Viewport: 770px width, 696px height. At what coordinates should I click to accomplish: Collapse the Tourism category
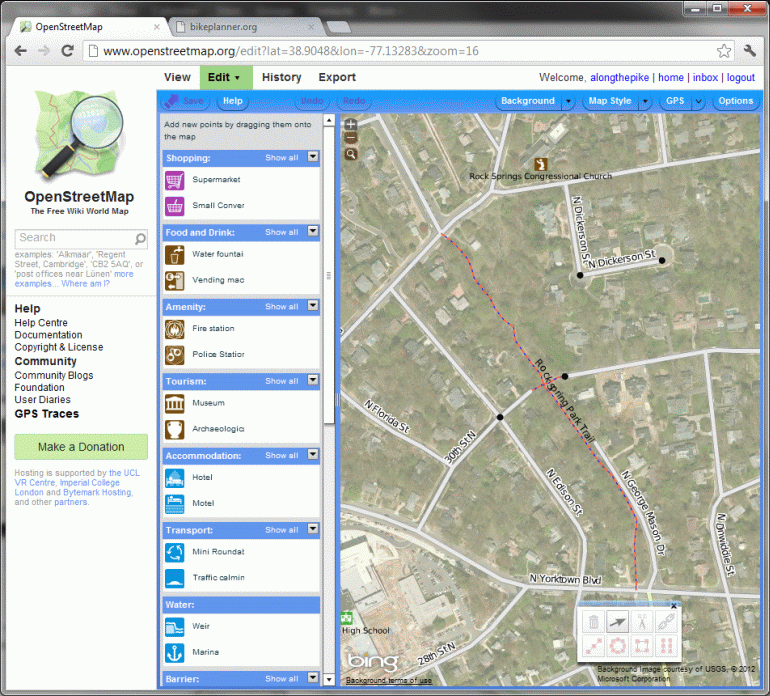pos(312,380)
